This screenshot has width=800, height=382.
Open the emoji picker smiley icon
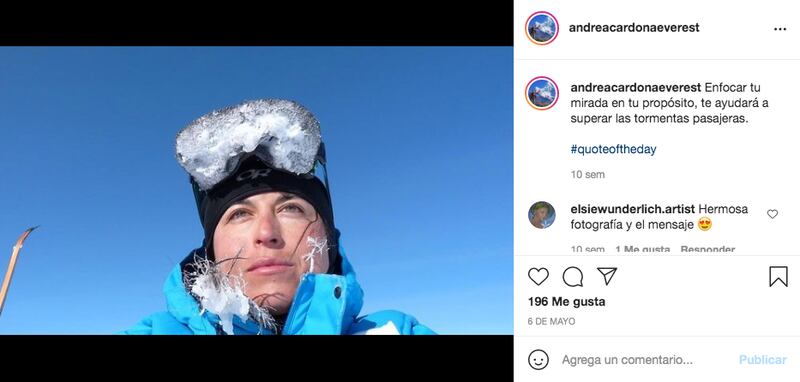point(538,360)
